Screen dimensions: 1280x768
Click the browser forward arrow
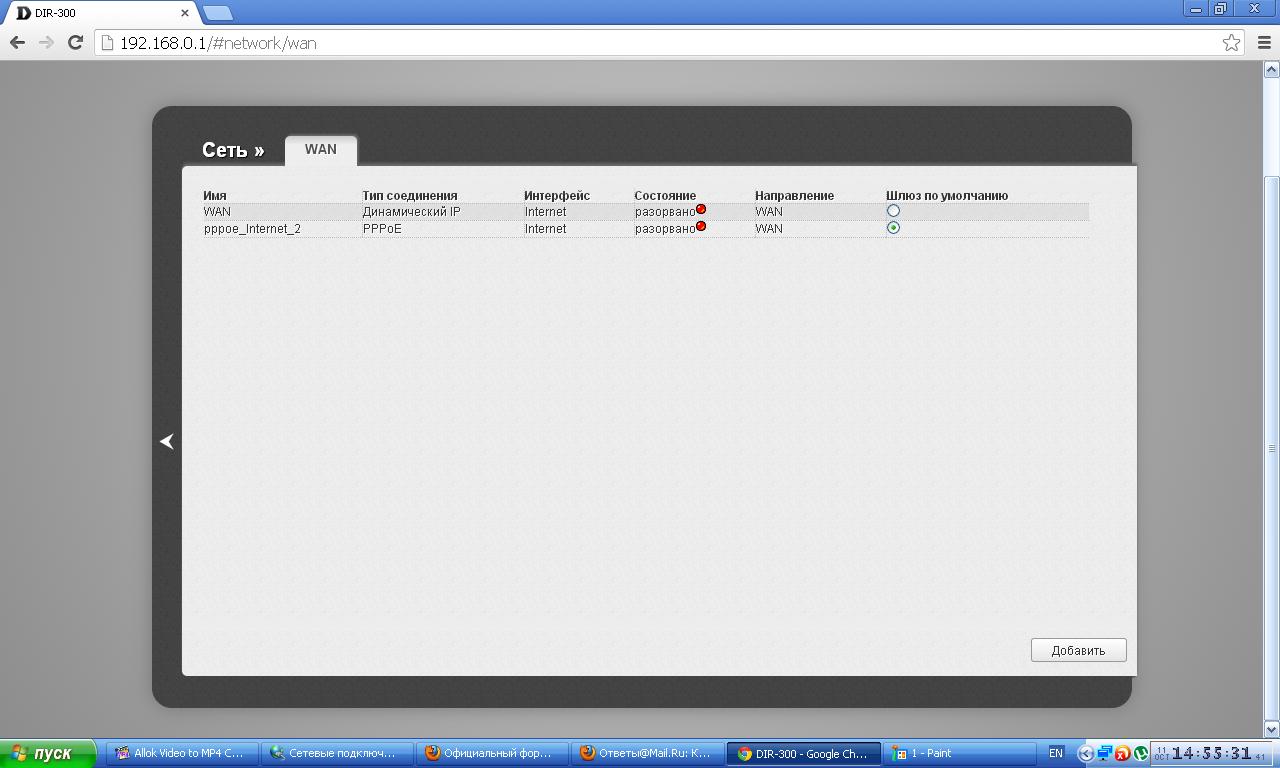(x=46, y=42)
